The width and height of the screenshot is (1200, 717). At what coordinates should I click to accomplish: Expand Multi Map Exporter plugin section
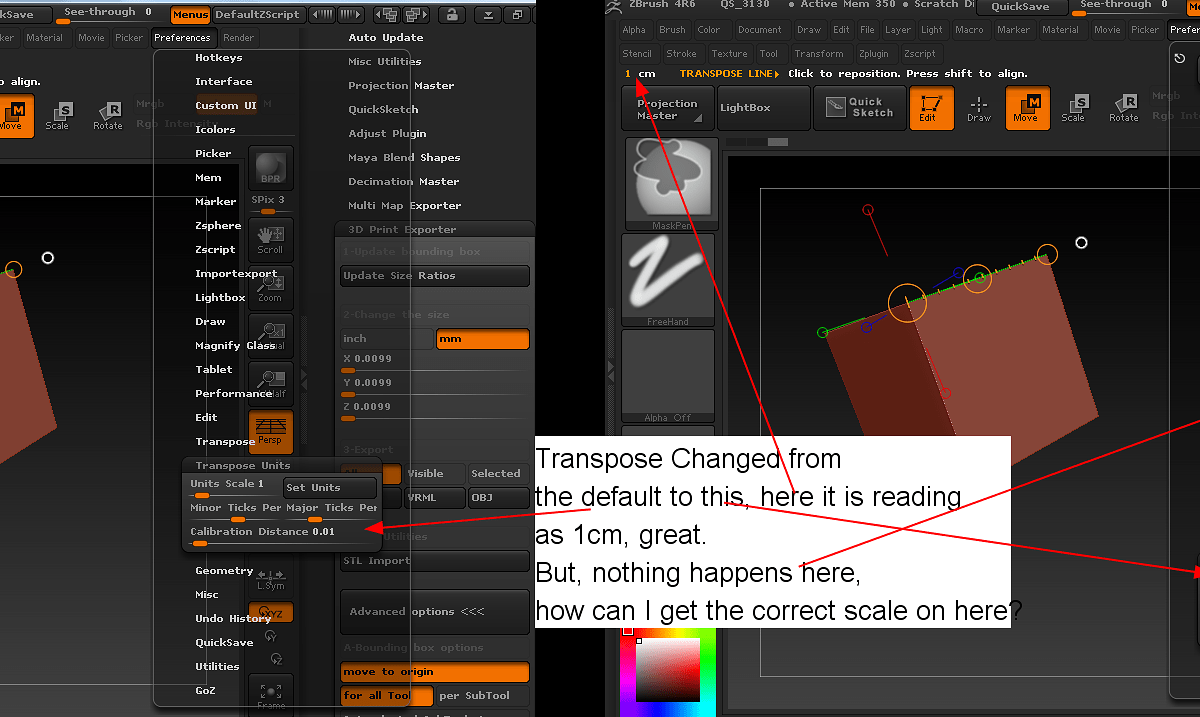click(x=405, y=206)
